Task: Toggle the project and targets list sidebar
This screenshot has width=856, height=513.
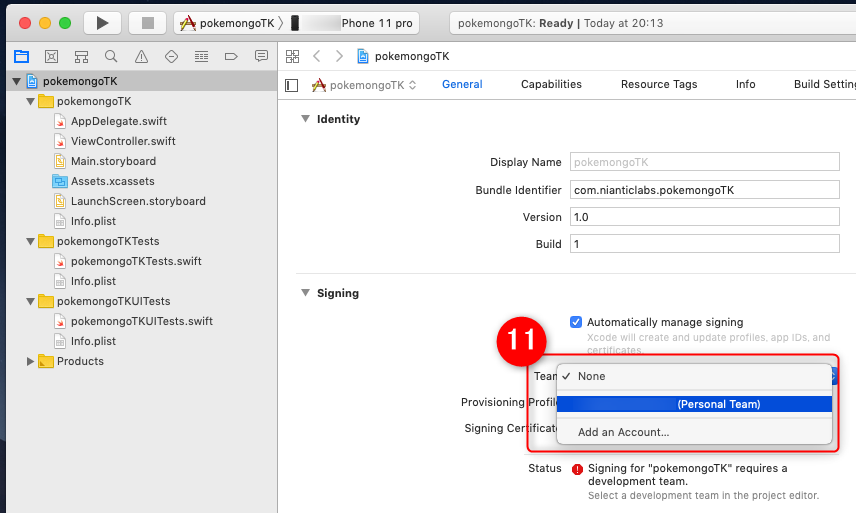Action: 292,85
